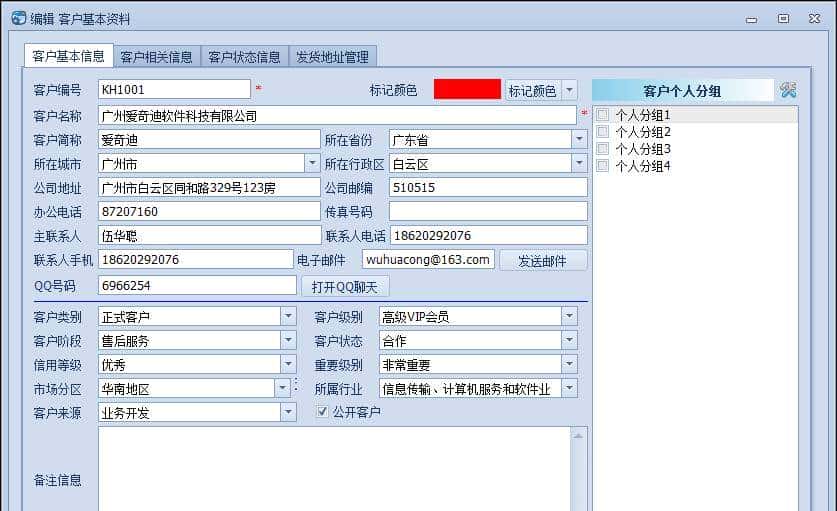Click the 公司地址 input field
Viewport: 837px width, 511px height.
point(209,187)
